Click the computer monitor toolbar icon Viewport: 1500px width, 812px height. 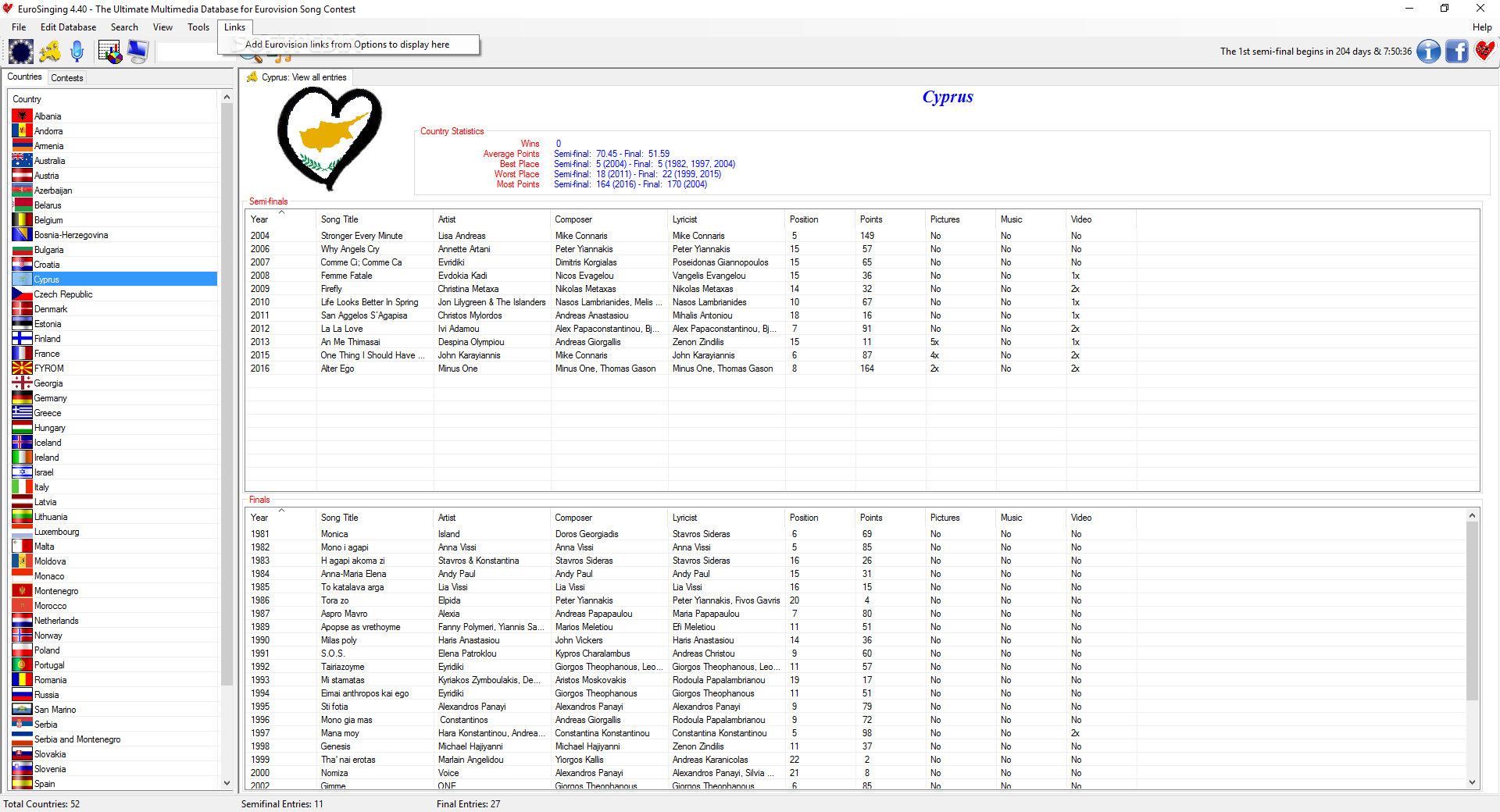137,52
